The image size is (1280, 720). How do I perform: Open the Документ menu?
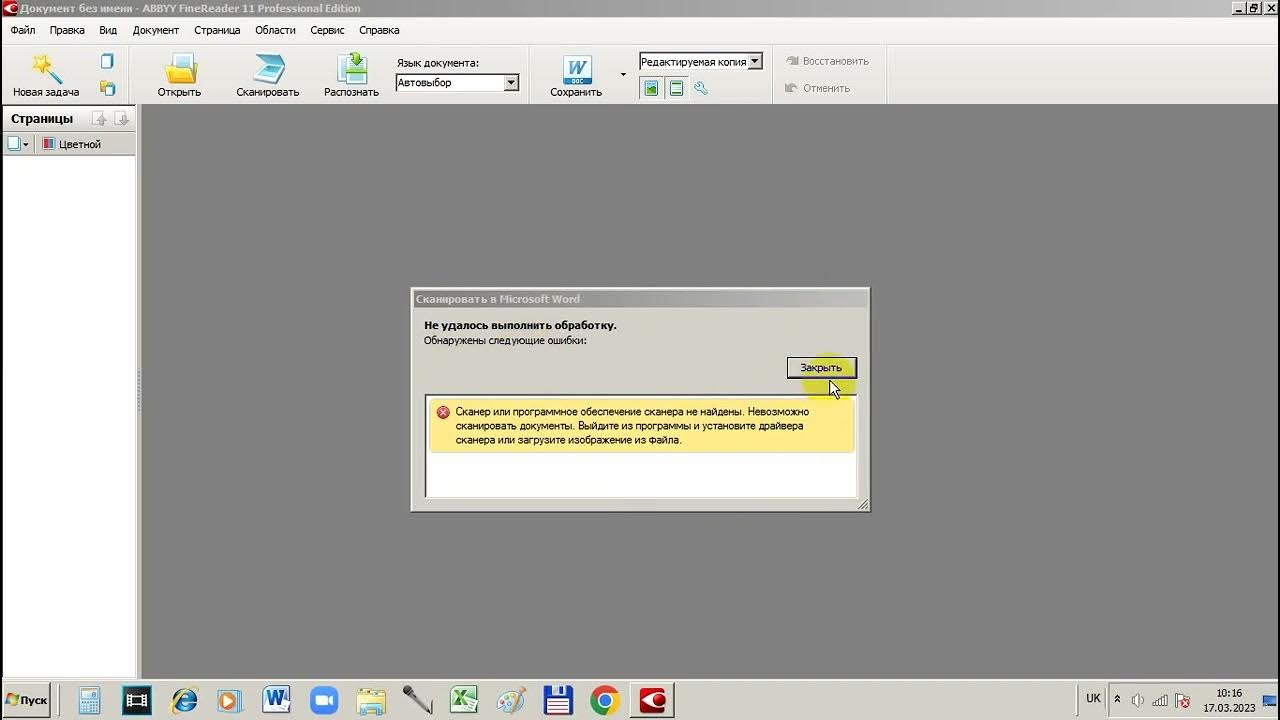coord(156,30)
